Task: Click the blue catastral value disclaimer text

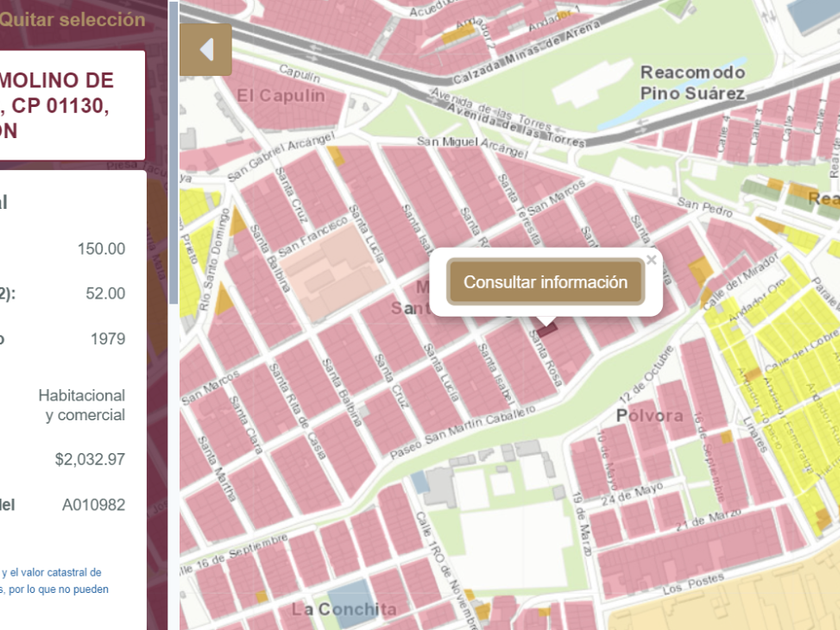Action: pyautogui.click(x=54, y=581)
